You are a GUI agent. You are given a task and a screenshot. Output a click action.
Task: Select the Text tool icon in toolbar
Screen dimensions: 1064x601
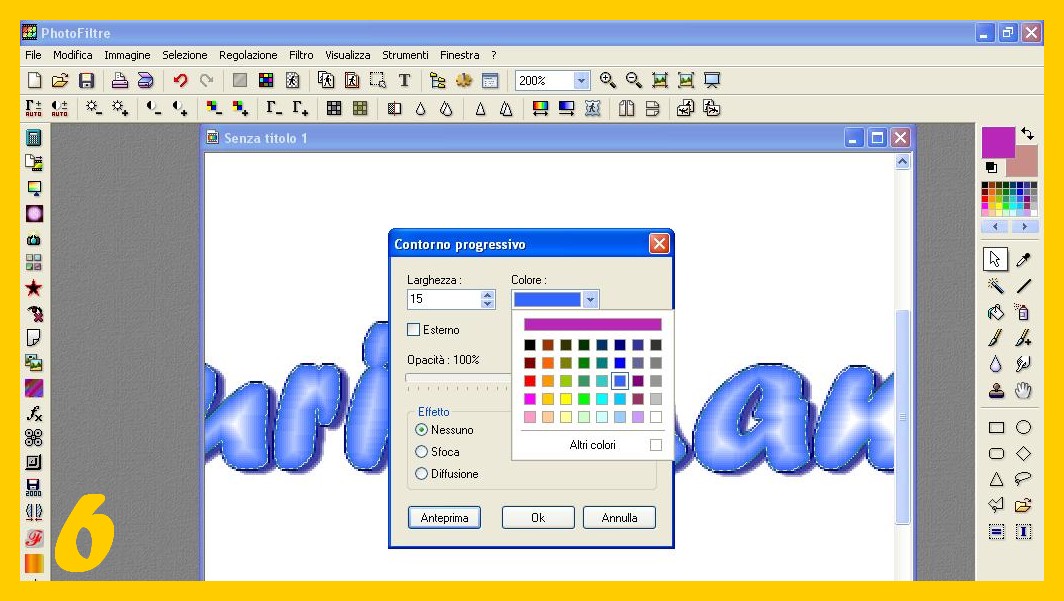tap(404, 81)
